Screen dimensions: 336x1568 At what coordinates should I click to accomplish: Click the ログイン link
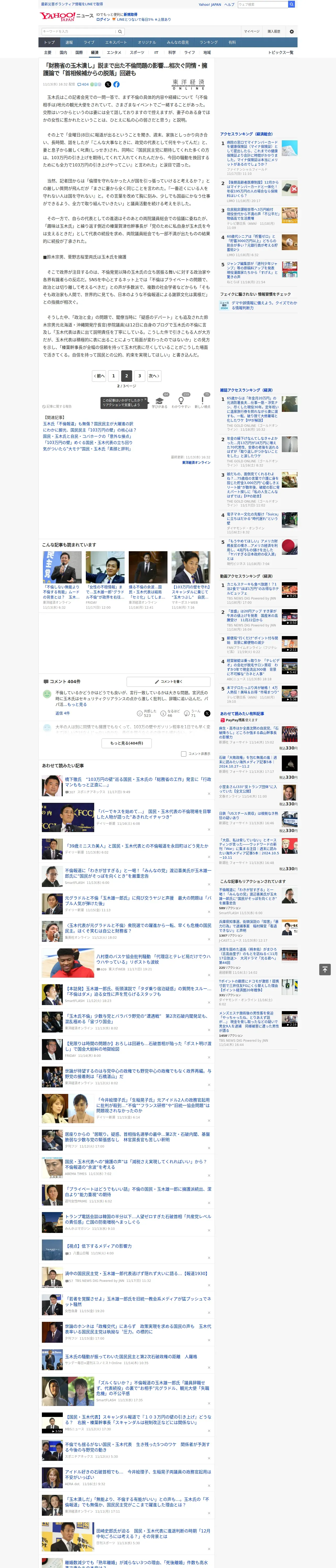click(x=103, y=20)
